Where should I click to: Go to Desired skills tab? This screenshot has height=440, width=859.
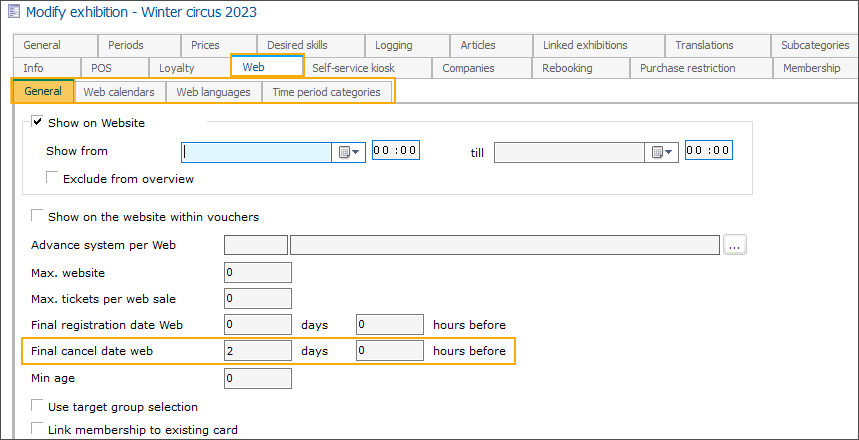tap(310, 45)
